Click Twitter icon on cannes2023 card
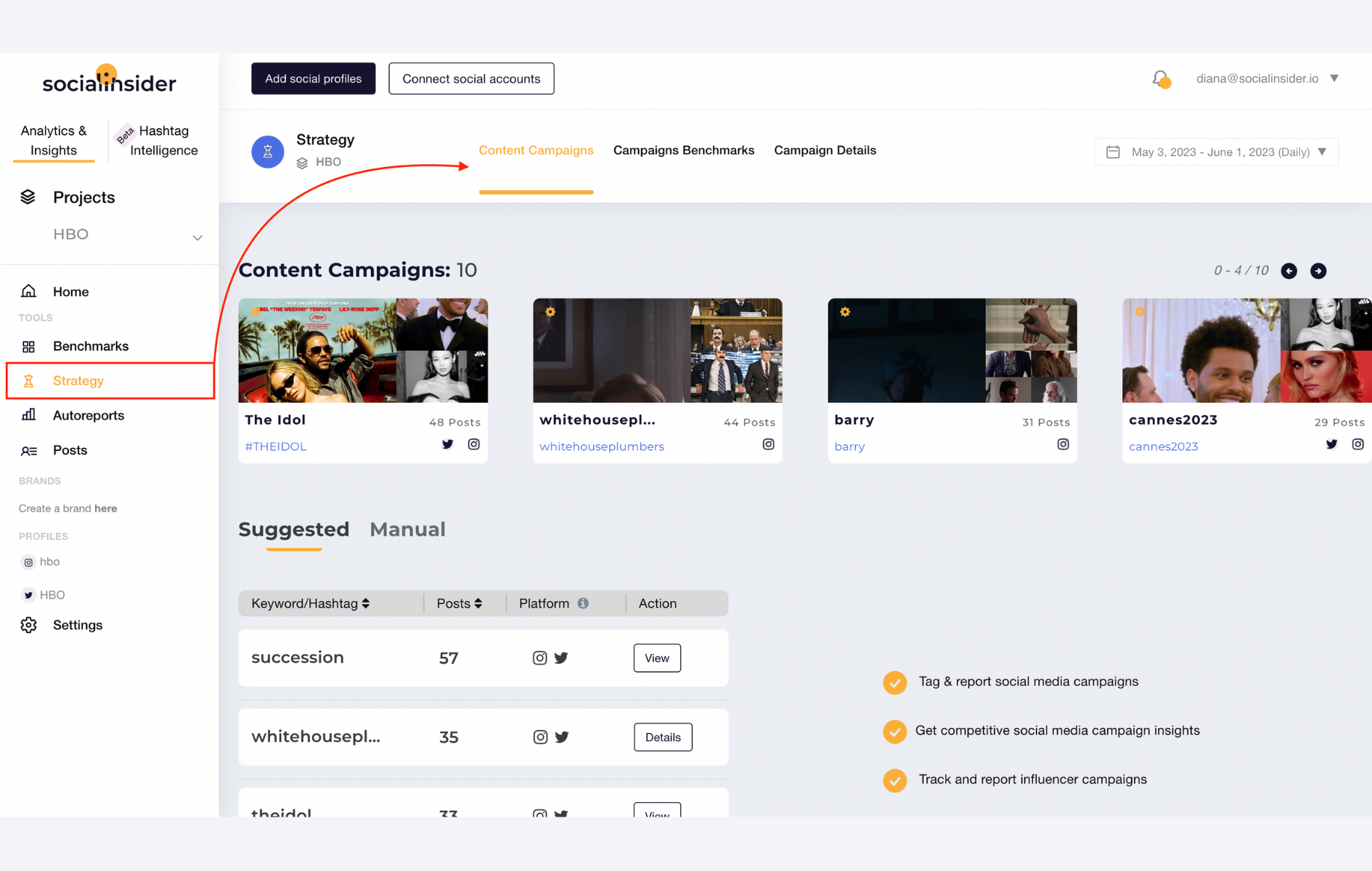This screenshot has width=1372, height=871. pos(1331,444)
